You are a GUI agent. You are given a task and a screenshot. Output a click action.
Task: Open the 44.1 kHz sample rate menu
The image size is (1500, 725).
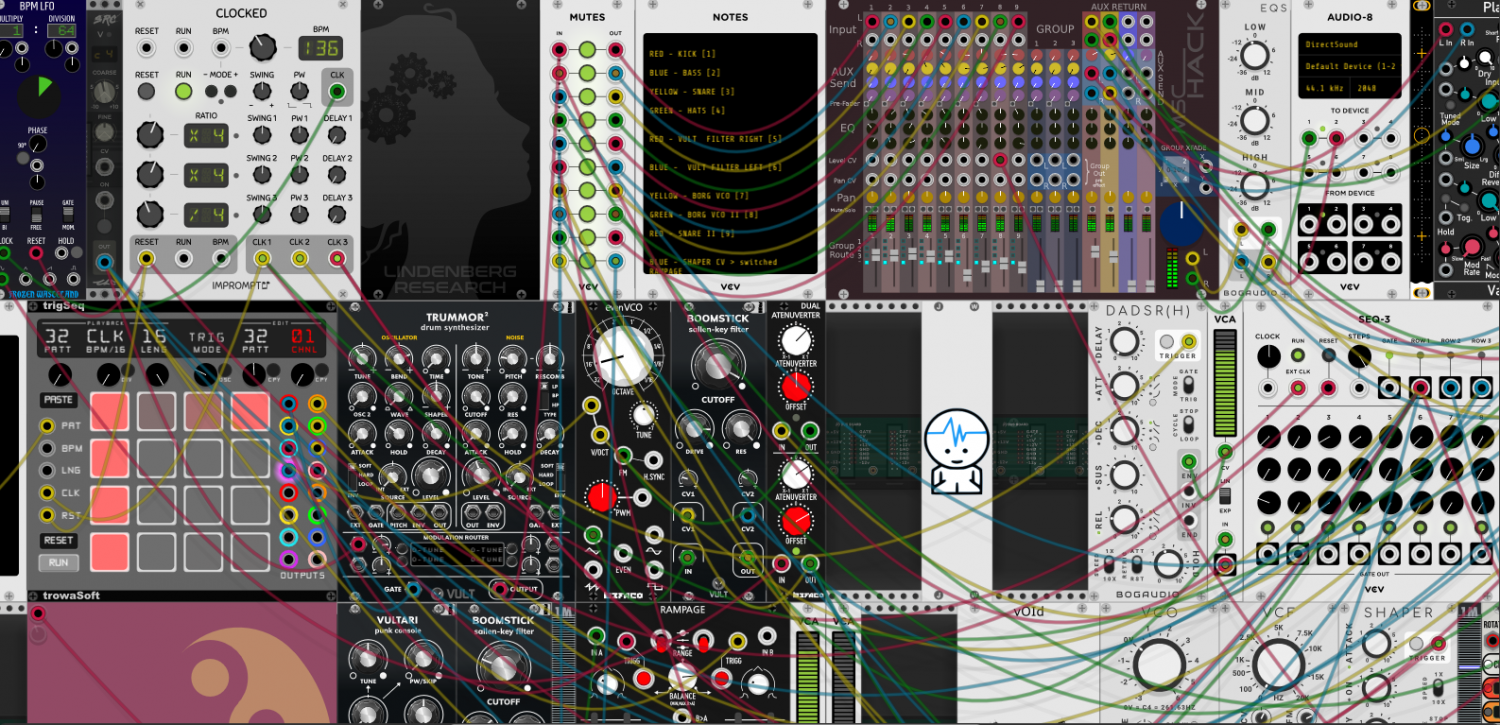(1326, 88)
